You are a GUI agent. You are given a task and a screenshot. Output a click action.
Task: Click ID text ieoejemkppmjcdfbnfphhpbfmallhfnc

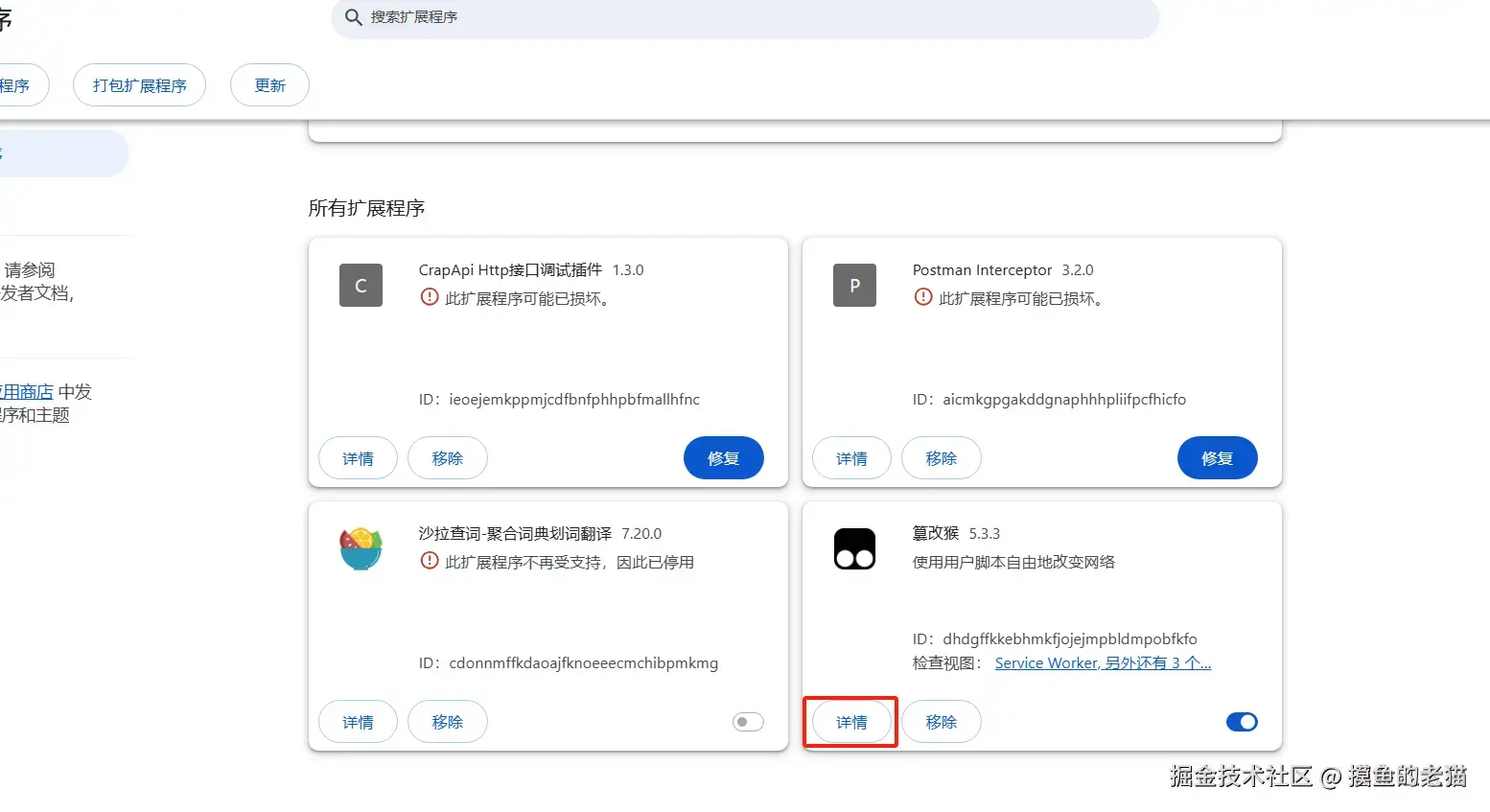(574, 400)
